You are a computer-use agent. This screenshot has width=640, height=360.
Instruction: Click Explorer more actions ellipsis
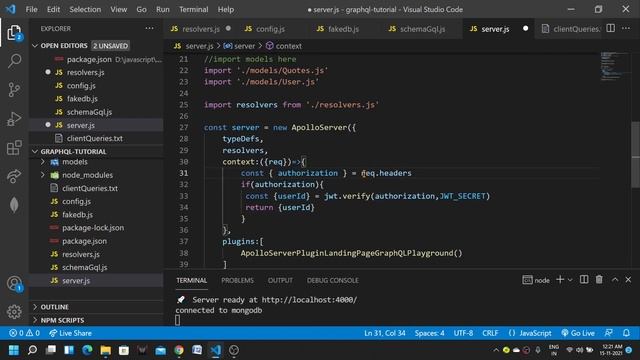coord(149,29)
